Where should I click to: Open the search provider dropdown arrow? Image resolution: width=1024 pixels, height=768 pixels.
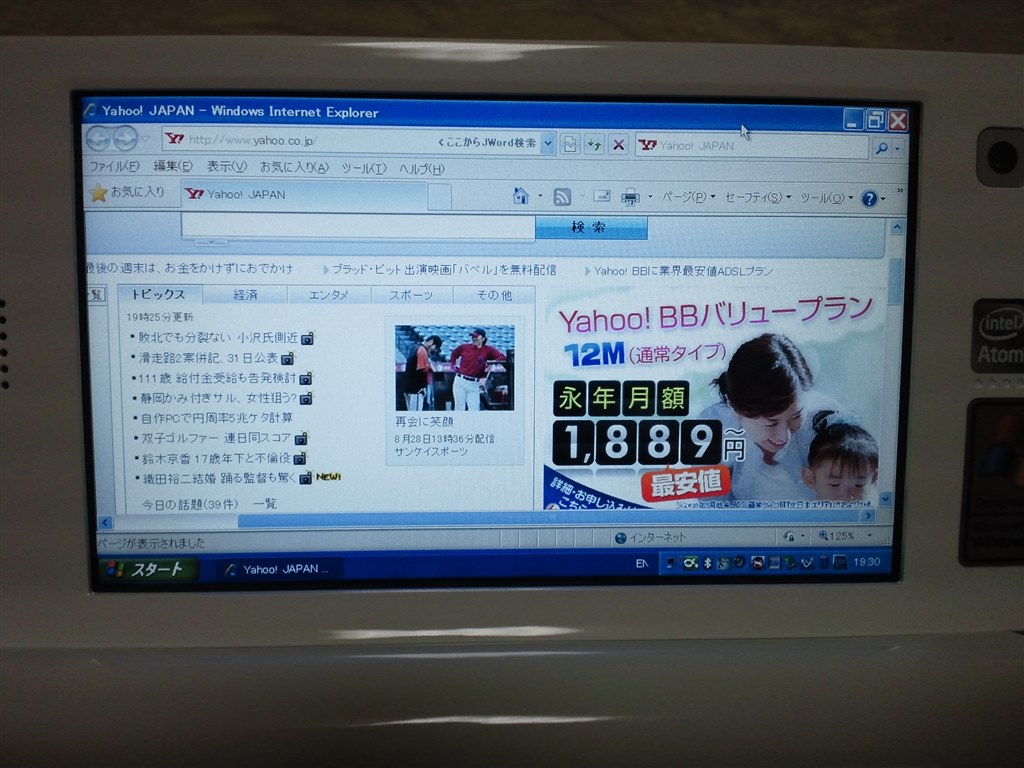click(x=897, y=149)
